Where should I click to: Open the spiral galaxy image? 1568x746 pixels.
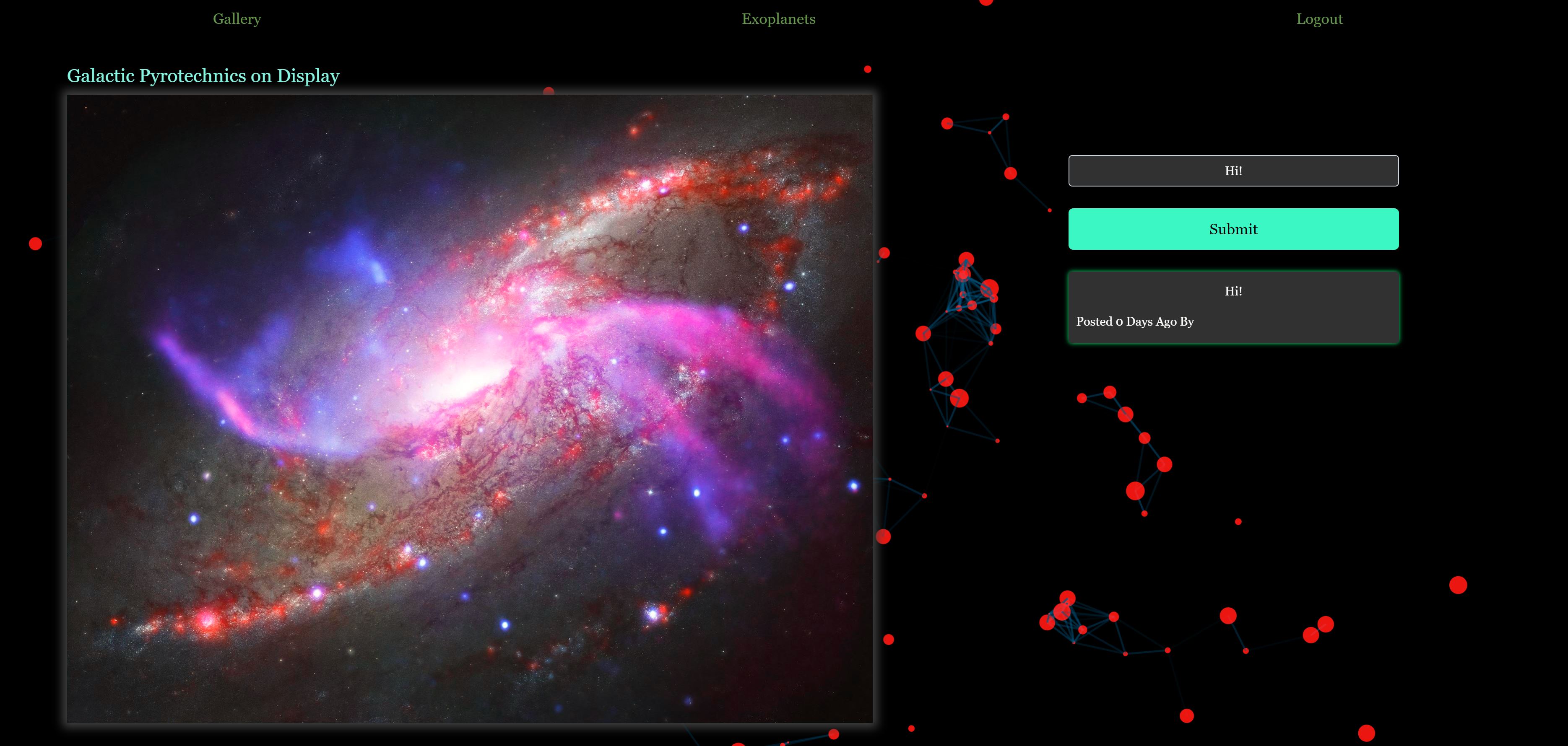(469, 408)
